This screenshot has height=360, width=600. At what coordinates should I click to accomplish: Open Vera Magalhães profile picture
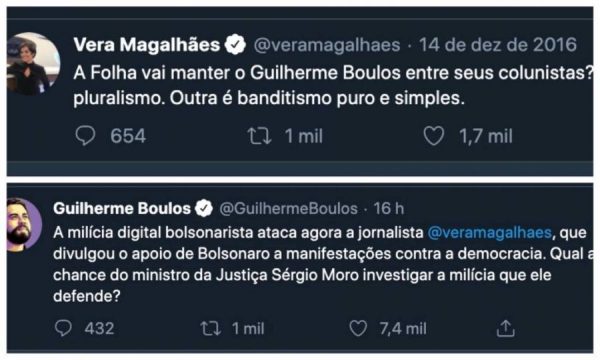(33, 64)
